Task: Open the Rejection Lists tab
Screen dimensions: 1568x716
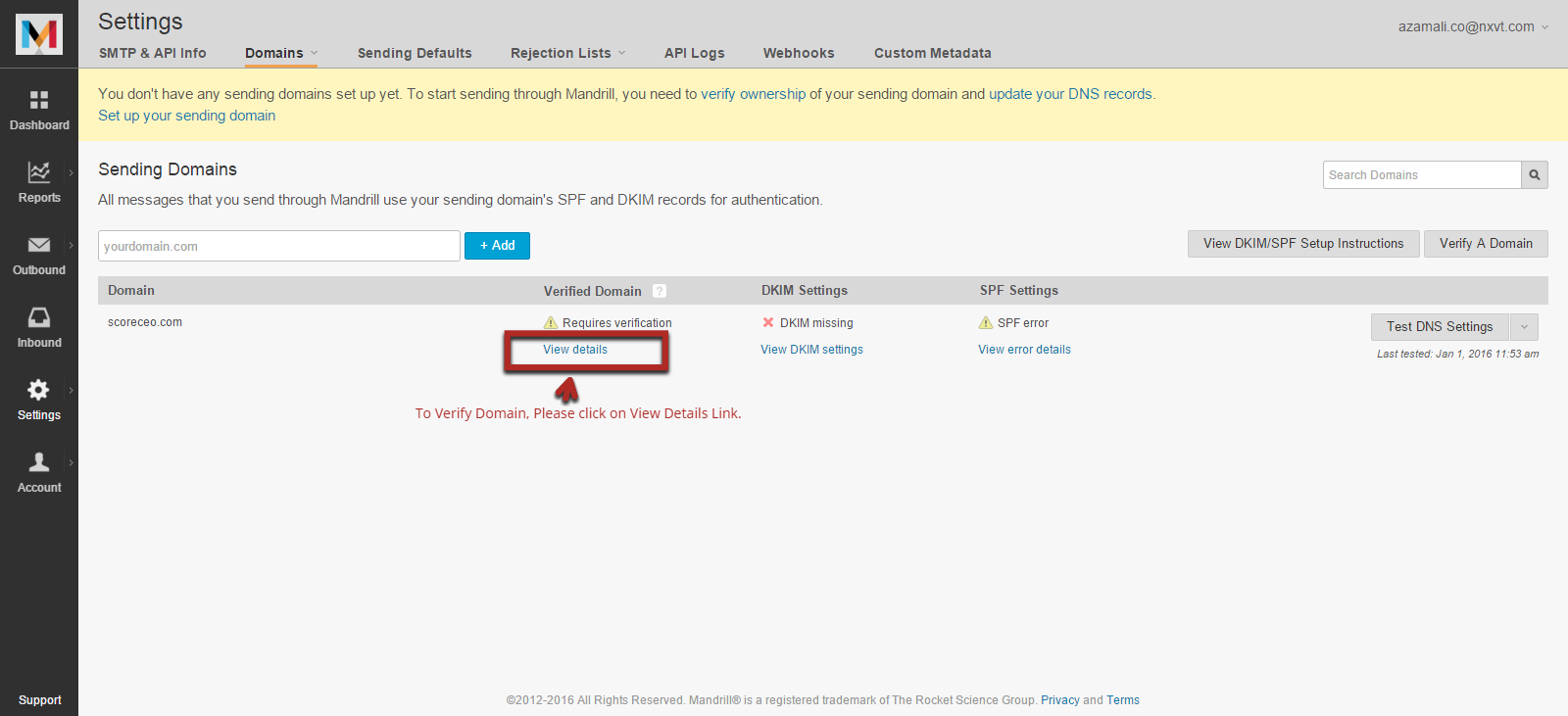Action: (x=561, y=53)
